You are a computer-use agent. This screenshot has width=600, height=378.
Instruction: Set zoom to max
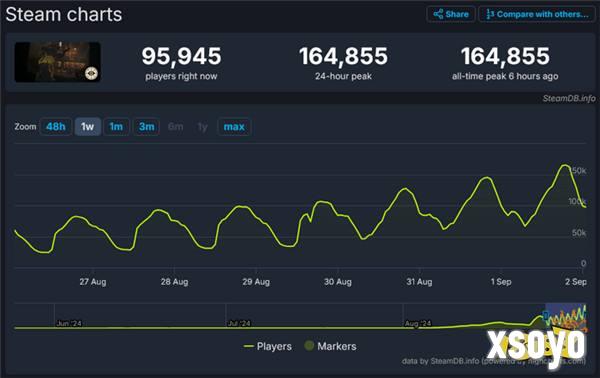pyautogui.click(x=234, y=127)
